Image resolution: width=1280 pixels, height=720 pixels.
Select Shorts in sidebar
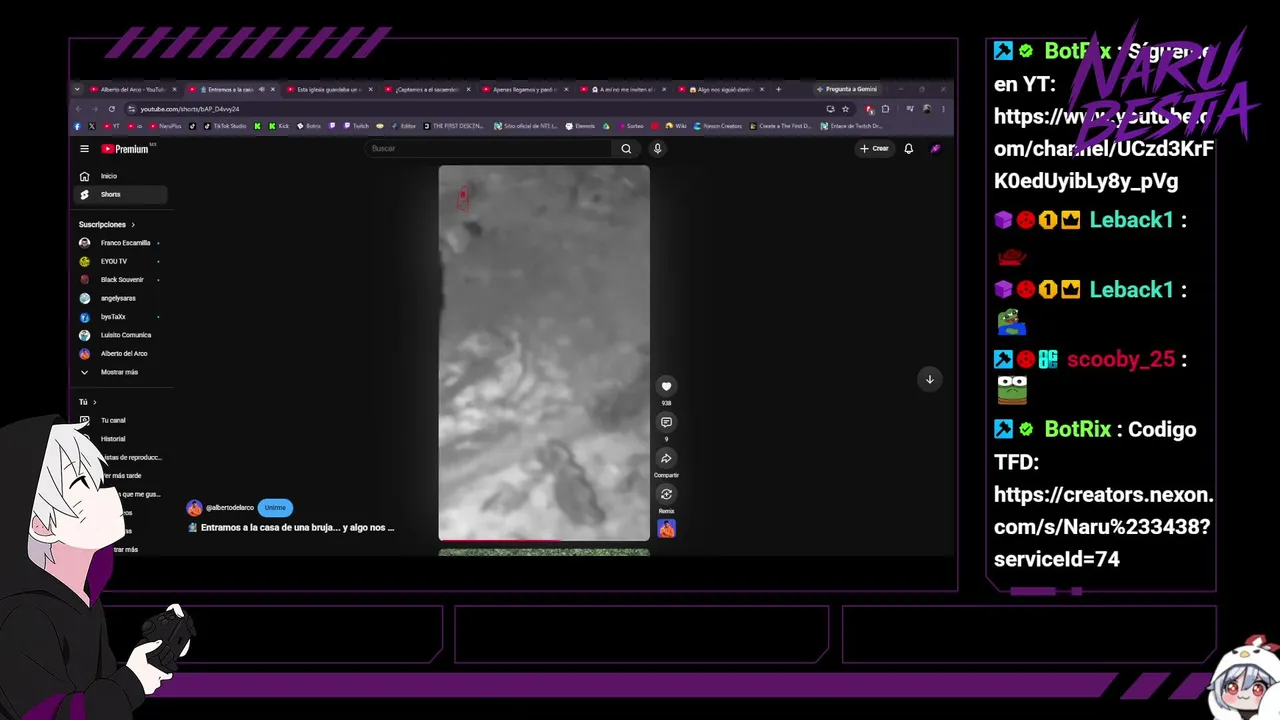pos(122,194)
